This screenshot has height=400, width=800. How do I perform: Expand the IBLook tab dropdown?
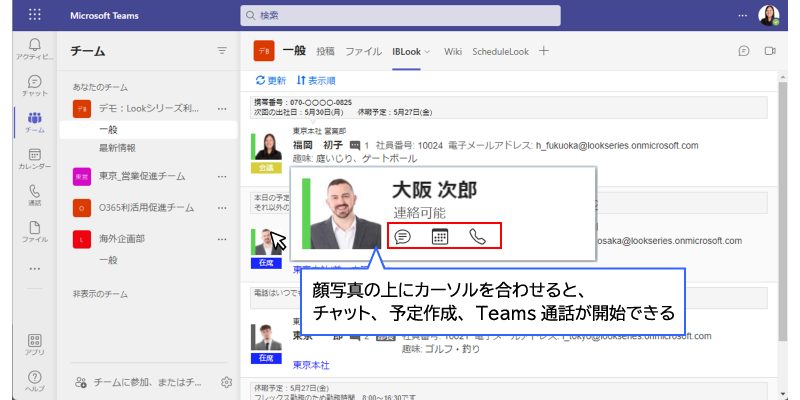427,51
